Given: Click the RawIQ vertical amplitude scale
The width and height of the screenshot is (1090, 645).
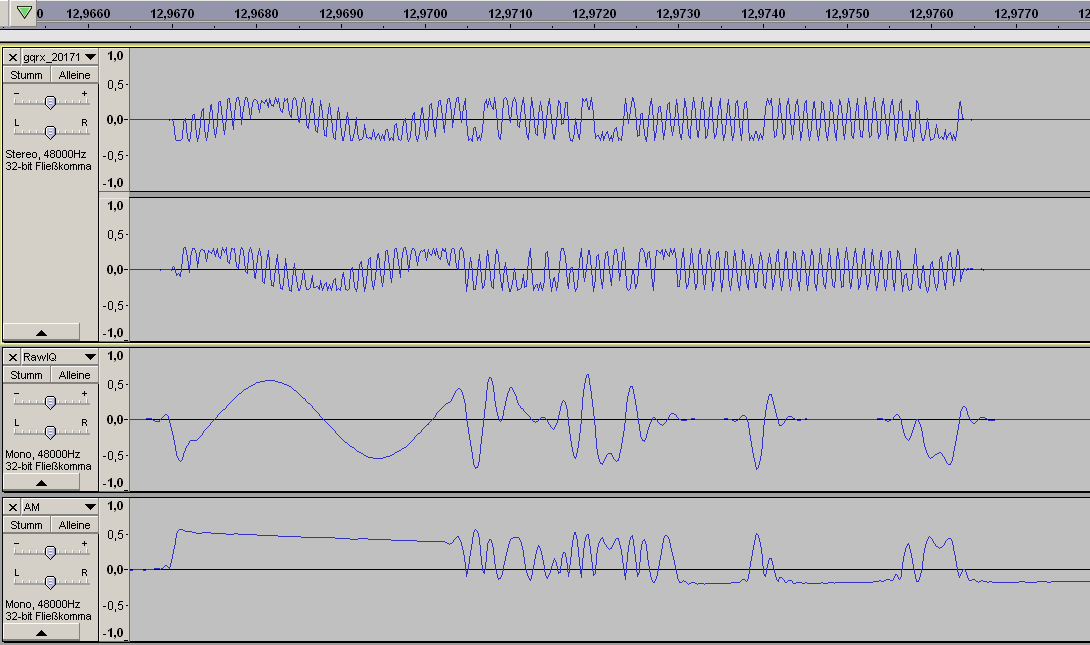Looking at the screenshot, I should 114,420.
